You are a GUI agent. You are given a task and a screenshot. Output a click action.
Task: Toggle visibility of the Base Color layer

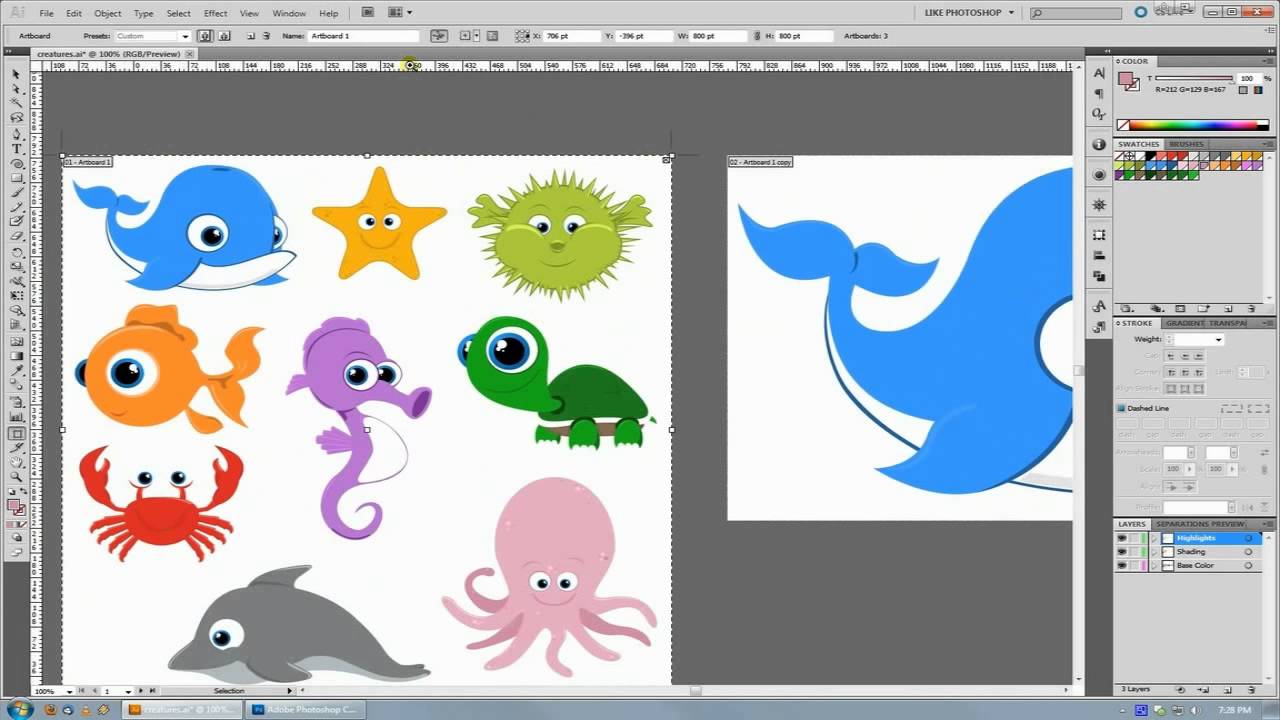(x=1121, y=566)
